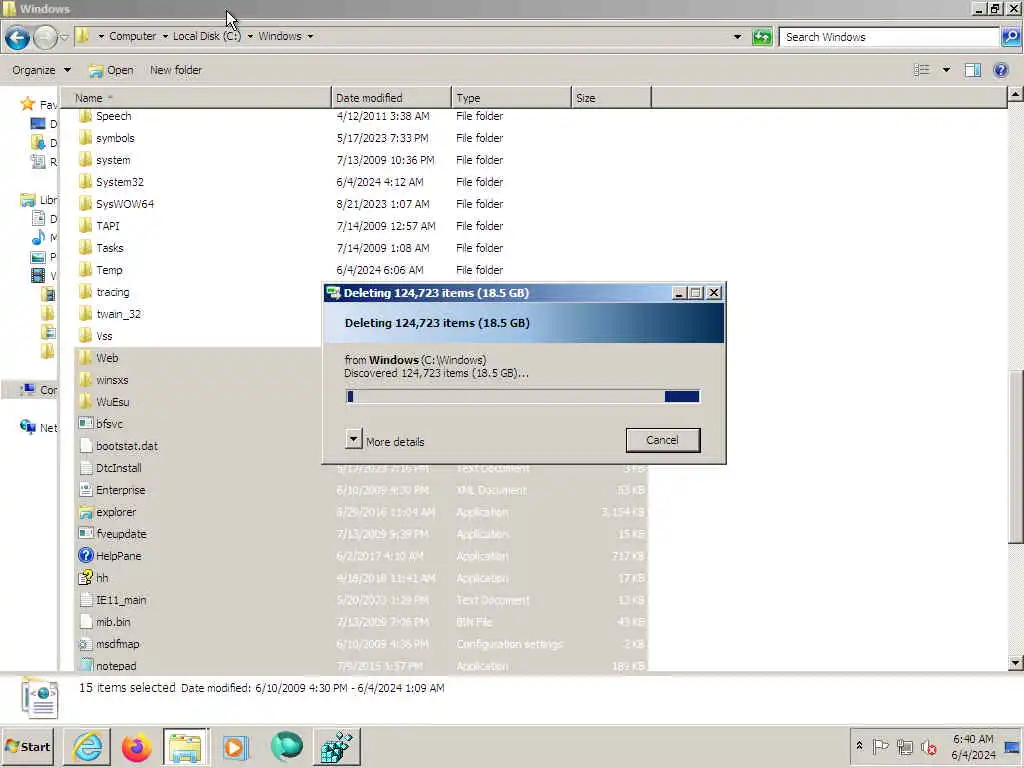Select the bfsvc application file
The width and height of the screenshot is (1024, 768).
pos(109,424)
